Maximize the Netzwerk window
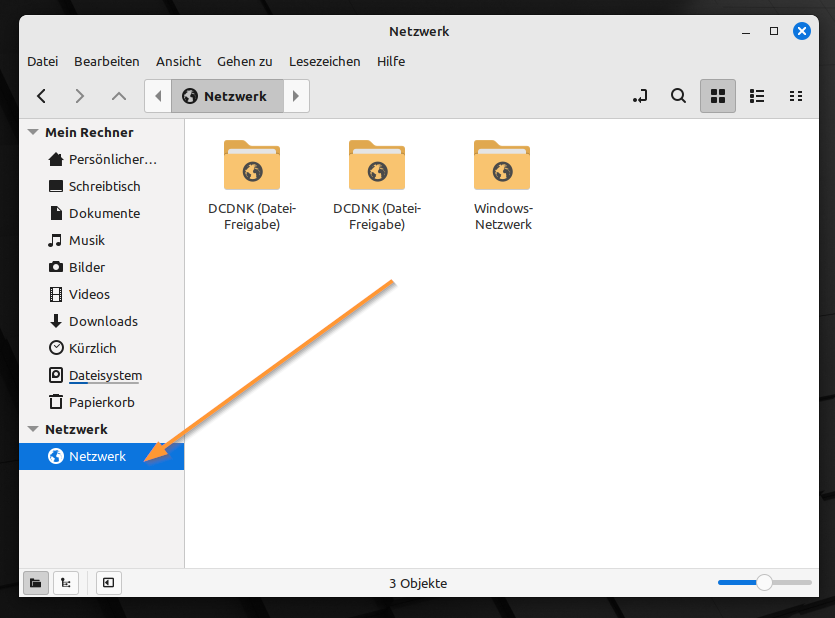This screenshot has width=835, height=618. pos(774,31)
